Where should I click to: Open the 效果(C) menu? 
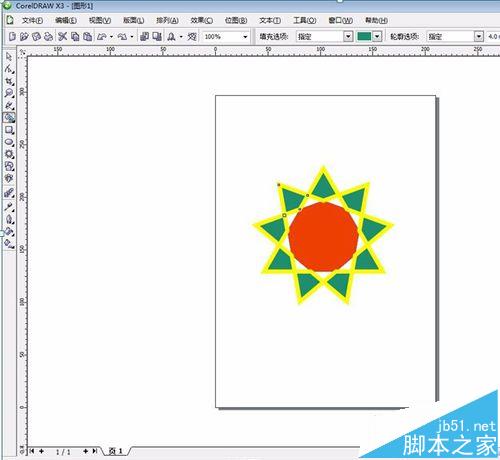pos(202,20)
